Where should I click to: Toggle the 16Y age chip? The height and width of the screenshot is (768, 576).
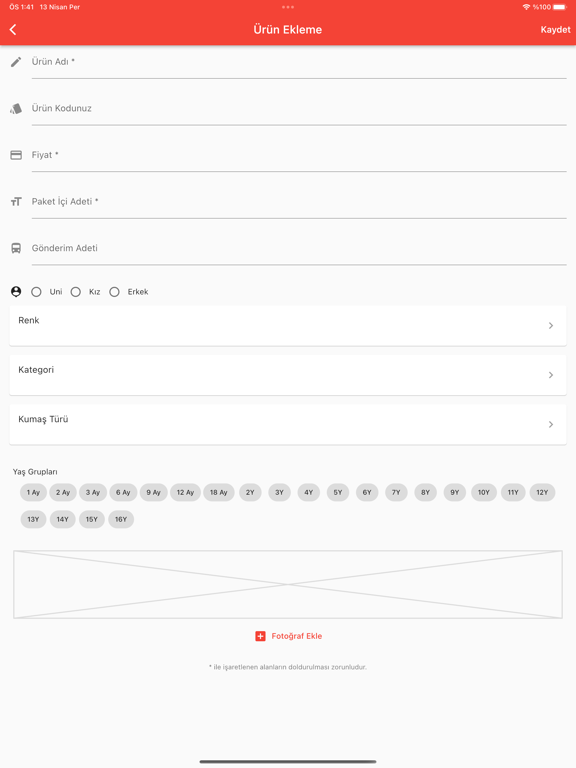click(121, 519)
